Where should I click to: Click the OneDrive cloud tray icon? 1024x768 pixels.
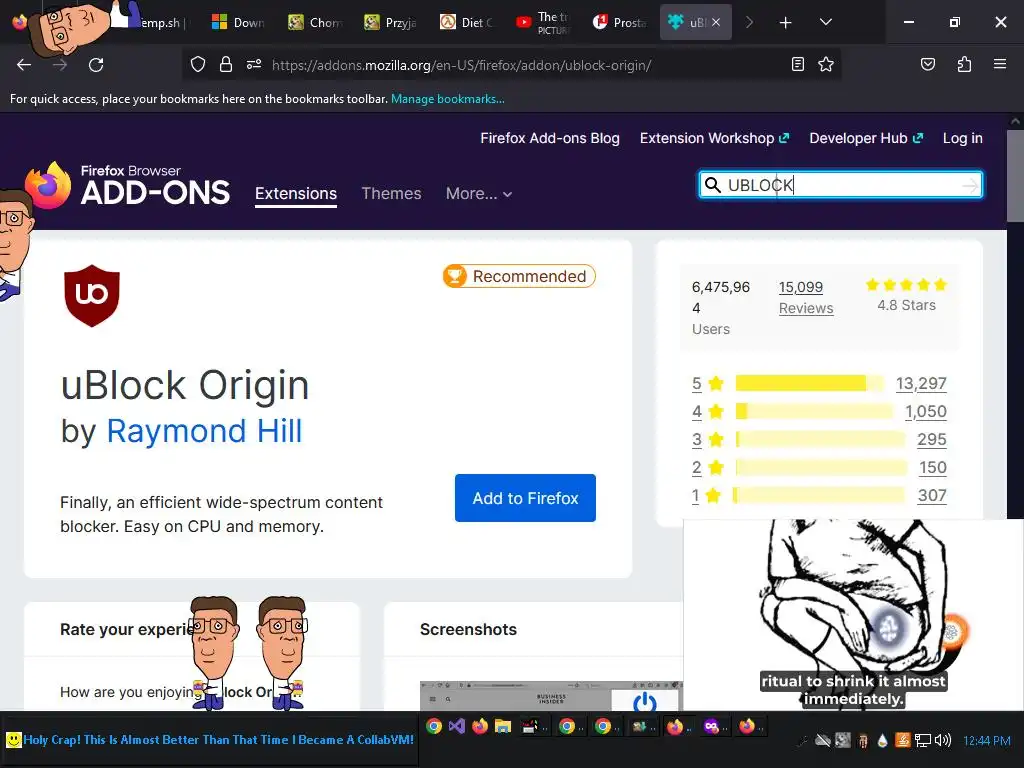823,740
